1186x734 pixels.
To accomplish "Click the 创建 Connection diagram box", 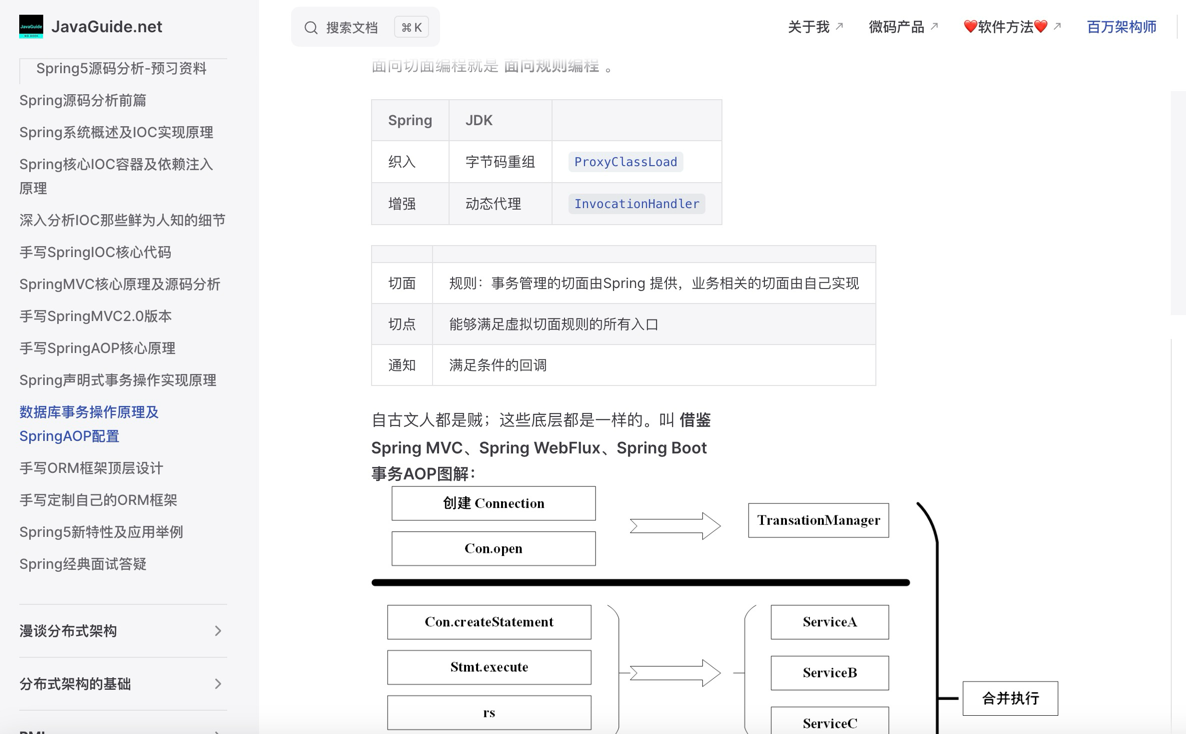I will click(493, 503).
